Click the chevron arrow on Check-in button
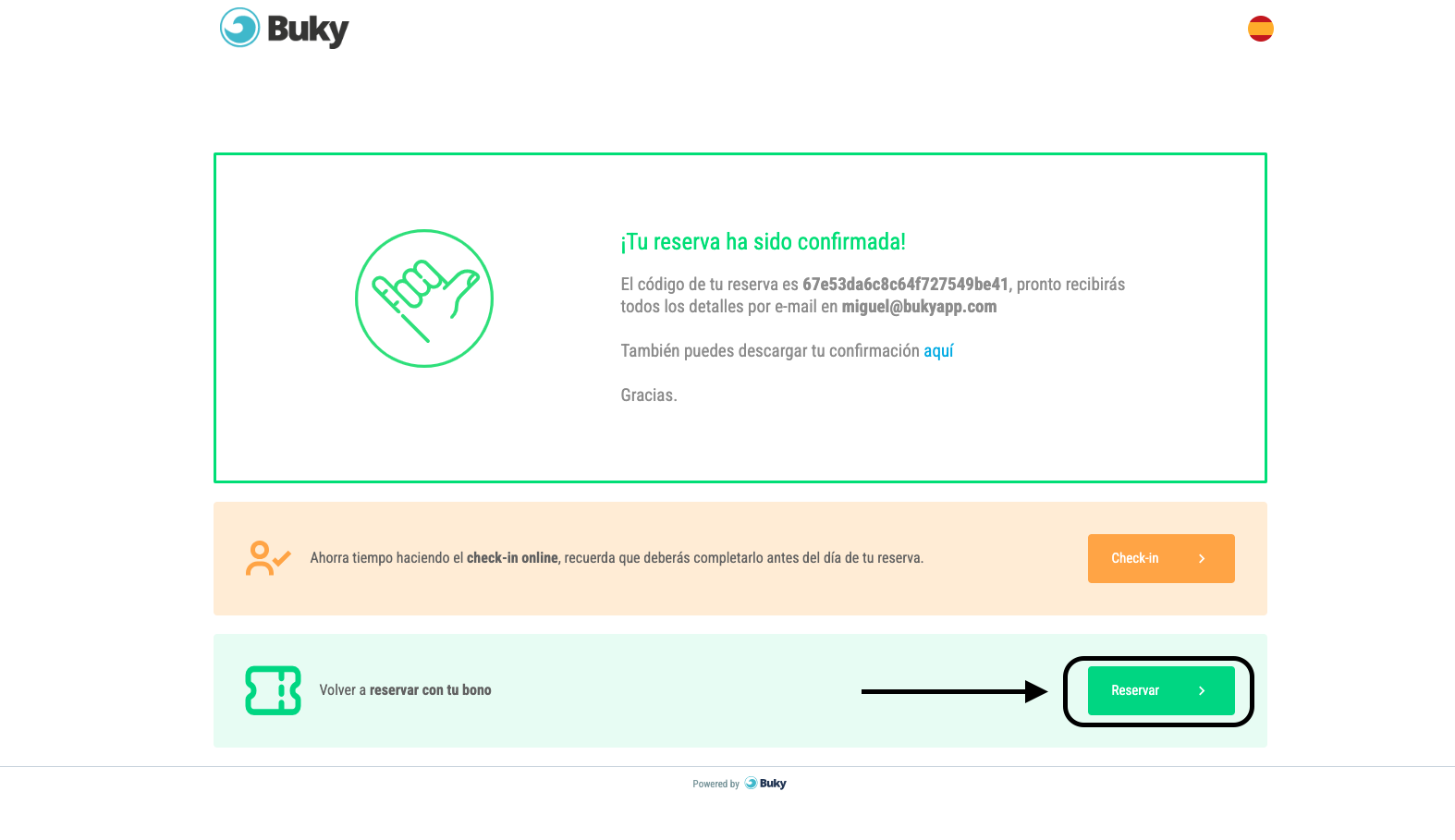The width and height of the screenshot is (1455, 840). pyautogui.click(x=1202, y=558)
